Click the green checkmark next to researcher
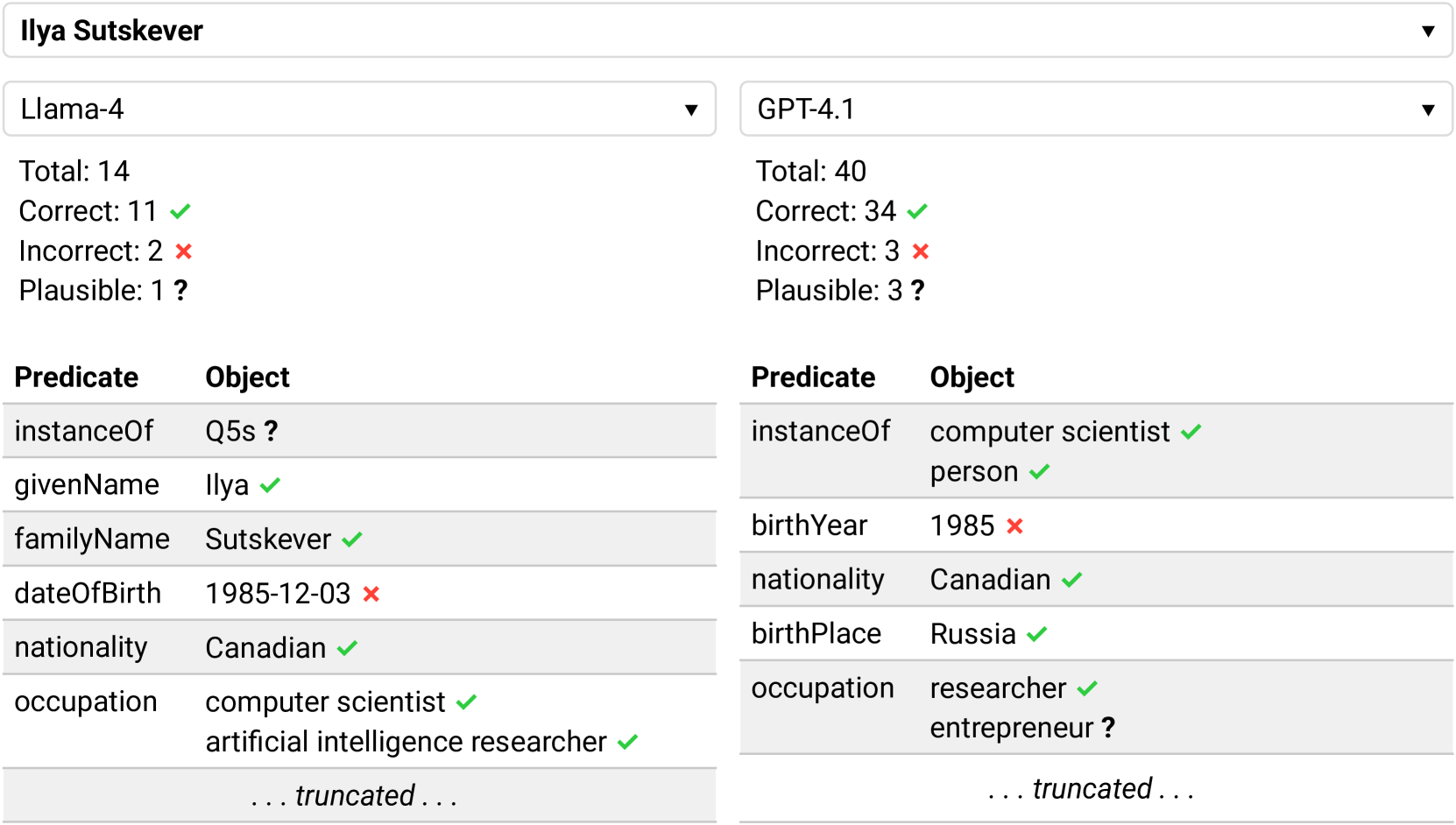The width and height of the screenshot is (1456, 825). click(1087, 688)
